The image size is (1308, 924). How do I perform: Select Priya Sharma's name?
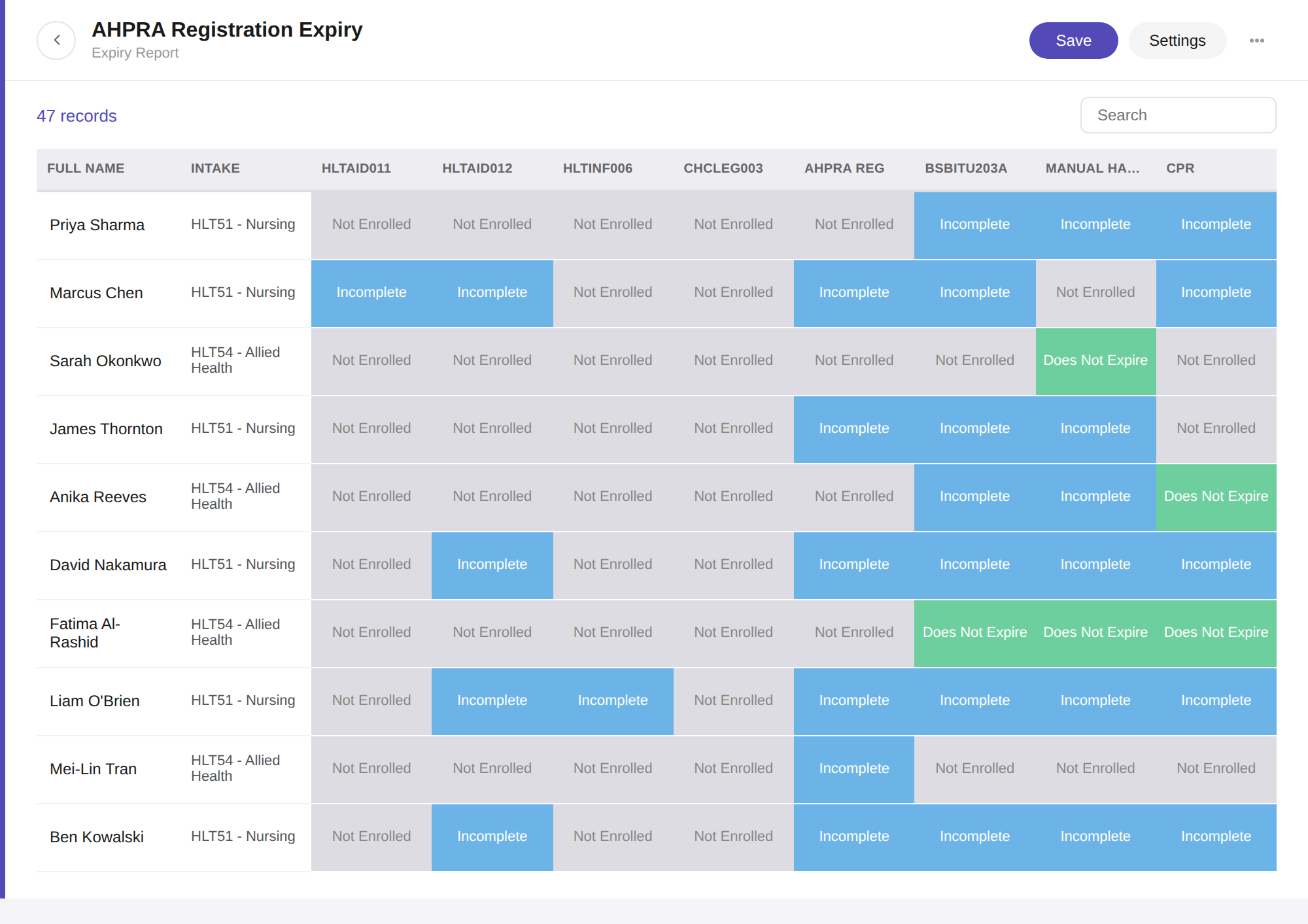tap(97, 225)
